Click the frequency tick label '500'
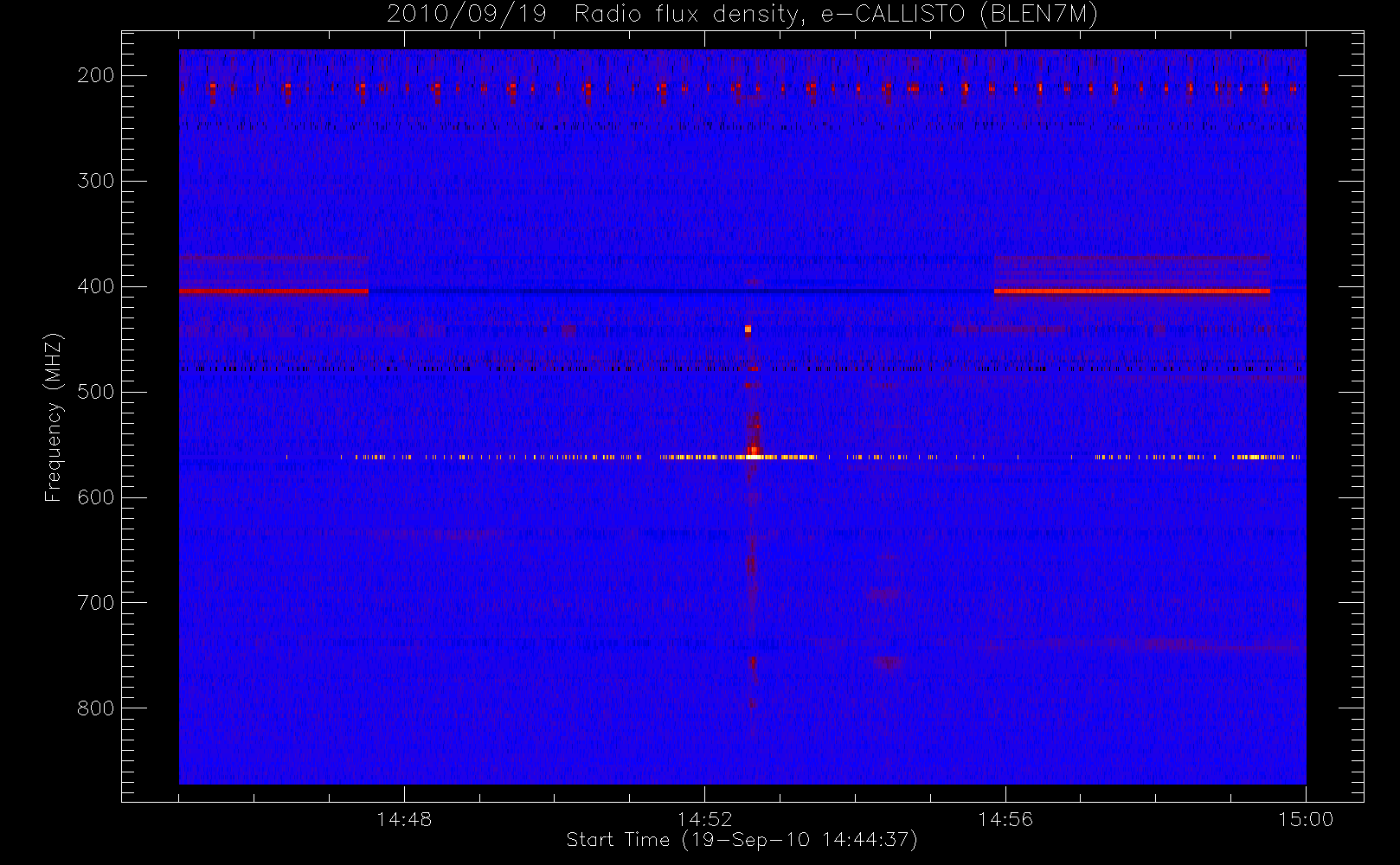The width and height of the screenshot is (1400, 865). coord(96,392)
